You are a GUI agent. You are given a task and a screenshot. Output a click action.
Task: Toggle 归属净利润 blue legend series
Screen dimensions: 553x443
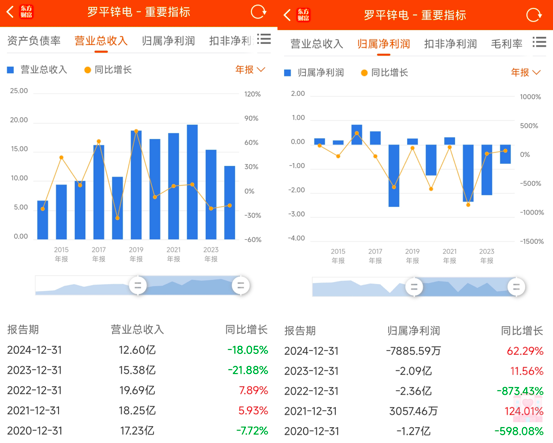(x=314, y=73)
